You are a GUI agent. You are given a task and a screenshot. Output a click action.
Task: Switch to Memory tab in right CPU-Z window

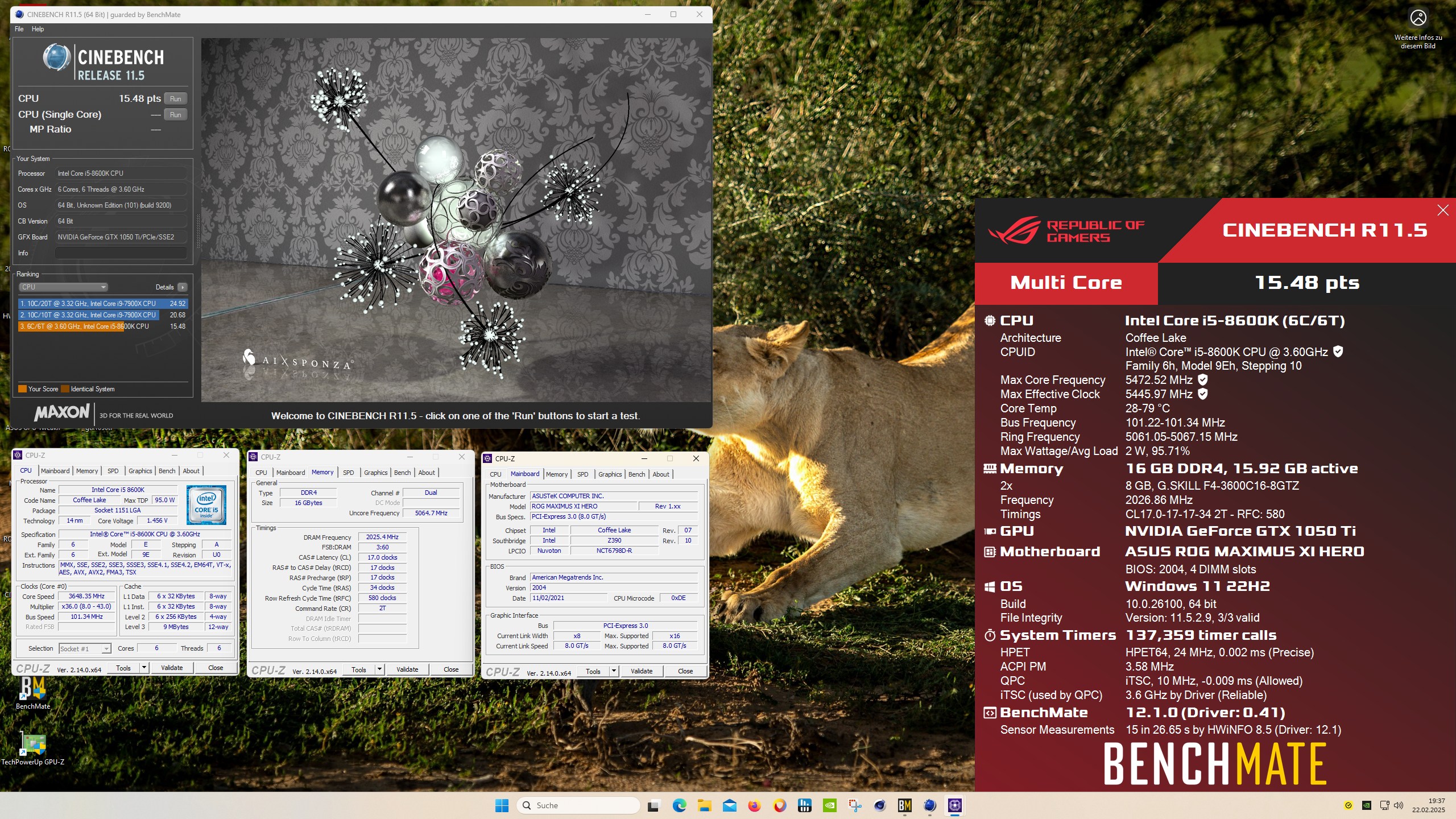coord(557,474)
